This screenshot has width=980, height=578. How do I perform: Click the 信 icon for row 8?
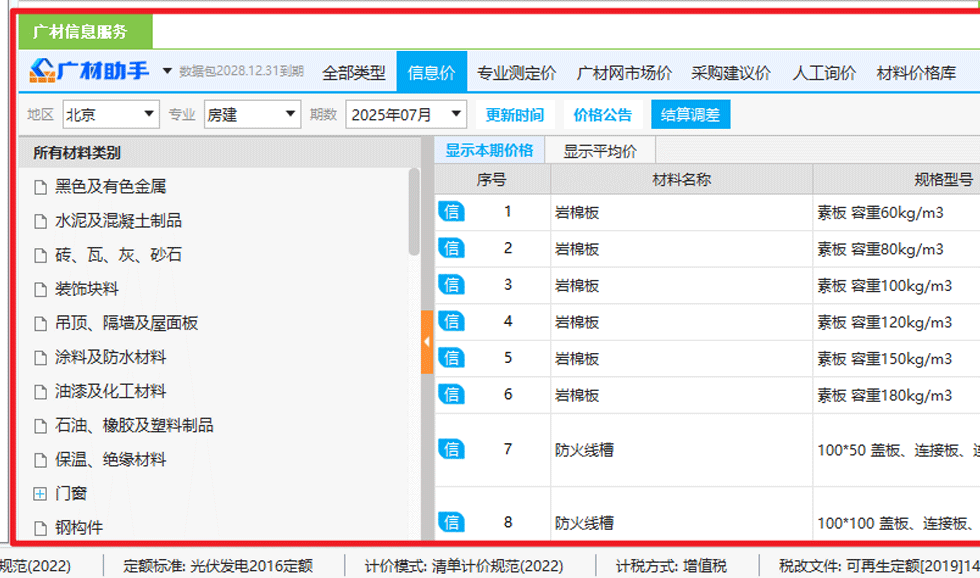[x=452, y=522]
